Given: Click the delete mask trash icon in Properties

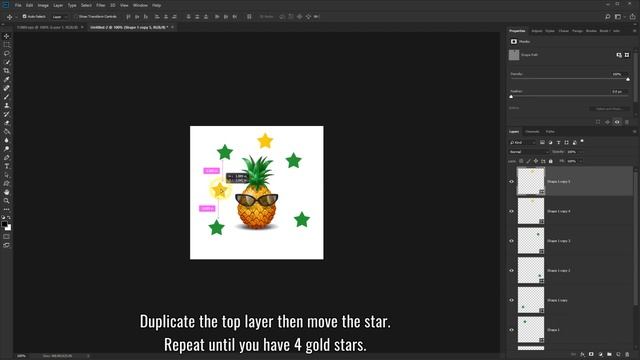Looking at the screenshot, I should (x=627, y=122).
